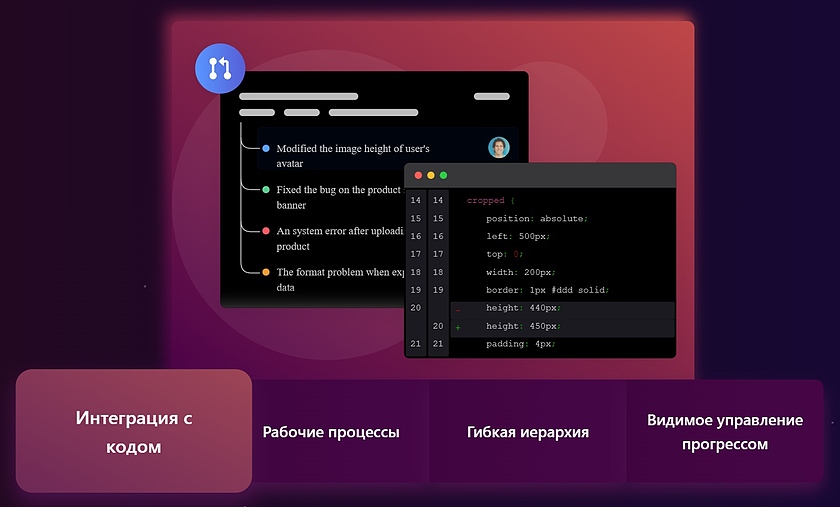Click the plus marker on the added diff line
This screenshot has width=840, height=507.
point(458,327)
